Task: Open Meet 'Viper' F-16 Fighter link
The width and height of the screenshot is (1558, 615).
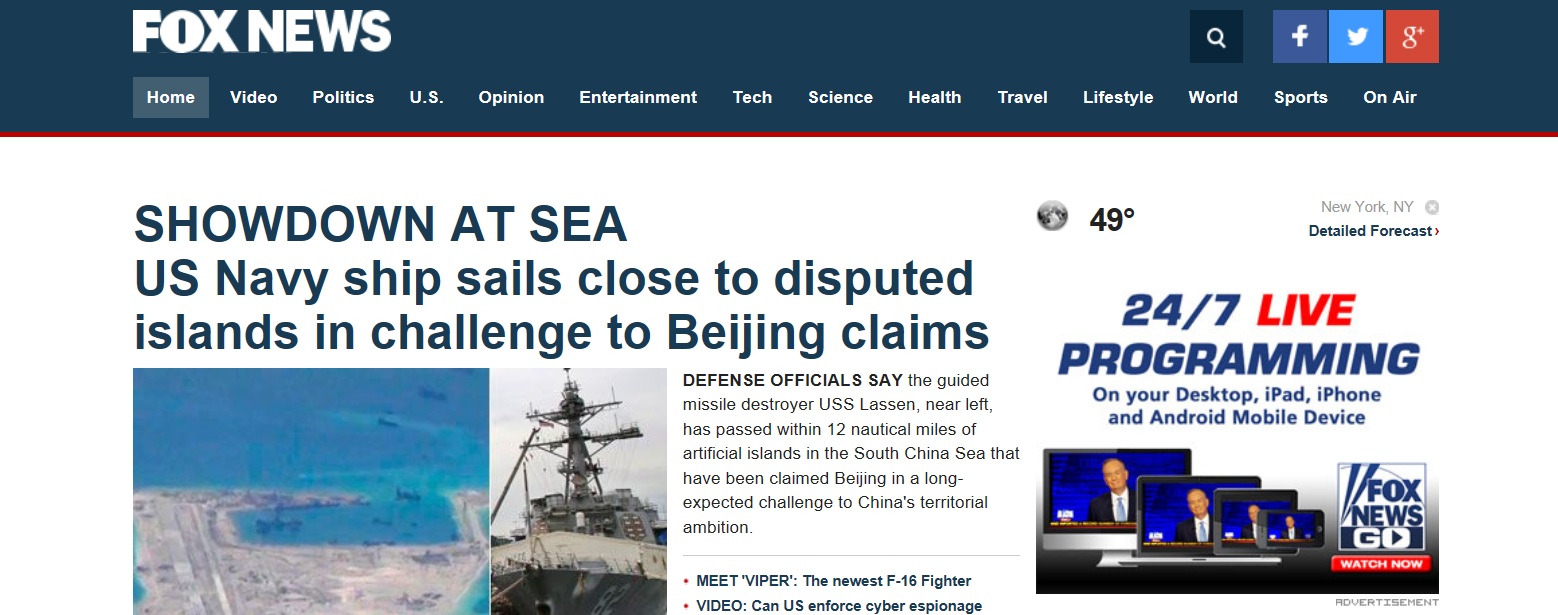Action: 834,581
